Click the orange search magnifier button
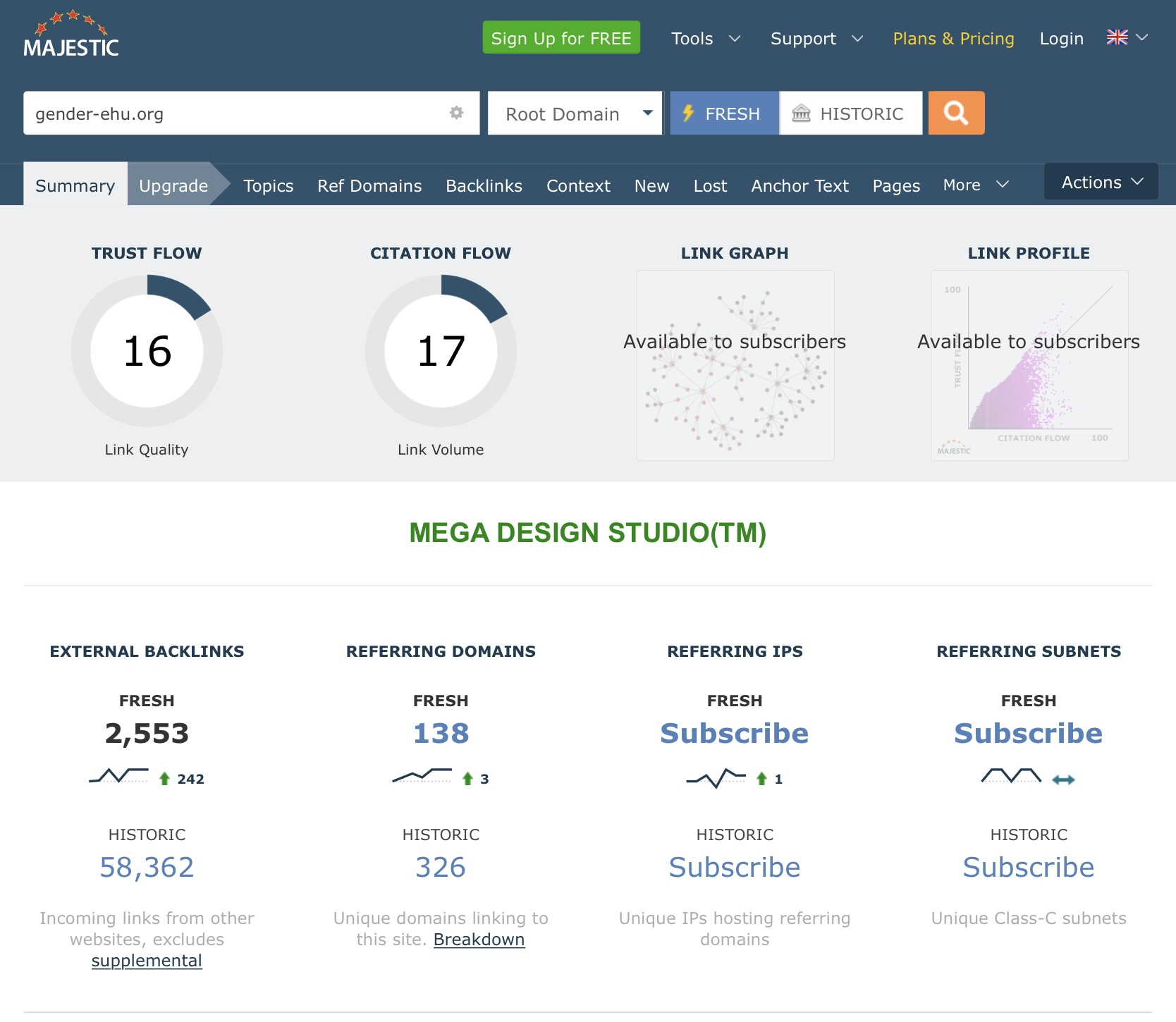The width and height of the screenshot is (1176, 1022). [x=956, y=113]
